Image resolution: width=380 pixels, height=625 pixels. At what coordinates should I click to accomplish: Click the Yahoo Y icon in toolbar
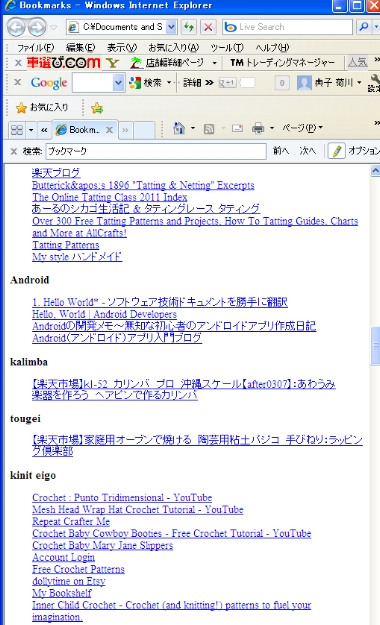click(113, 63)
